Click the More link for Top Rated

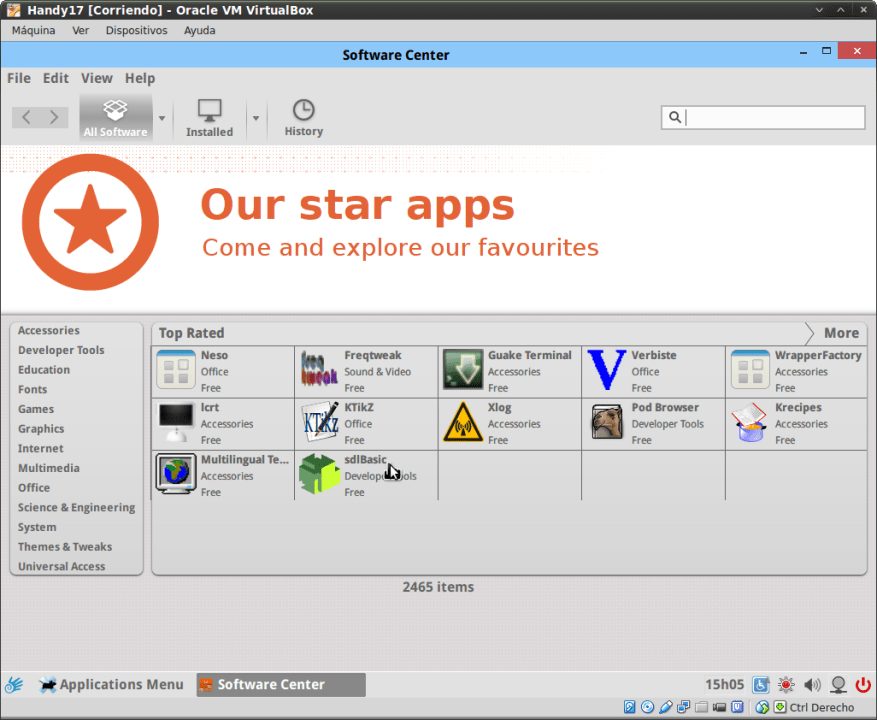[x=841, y=333]
